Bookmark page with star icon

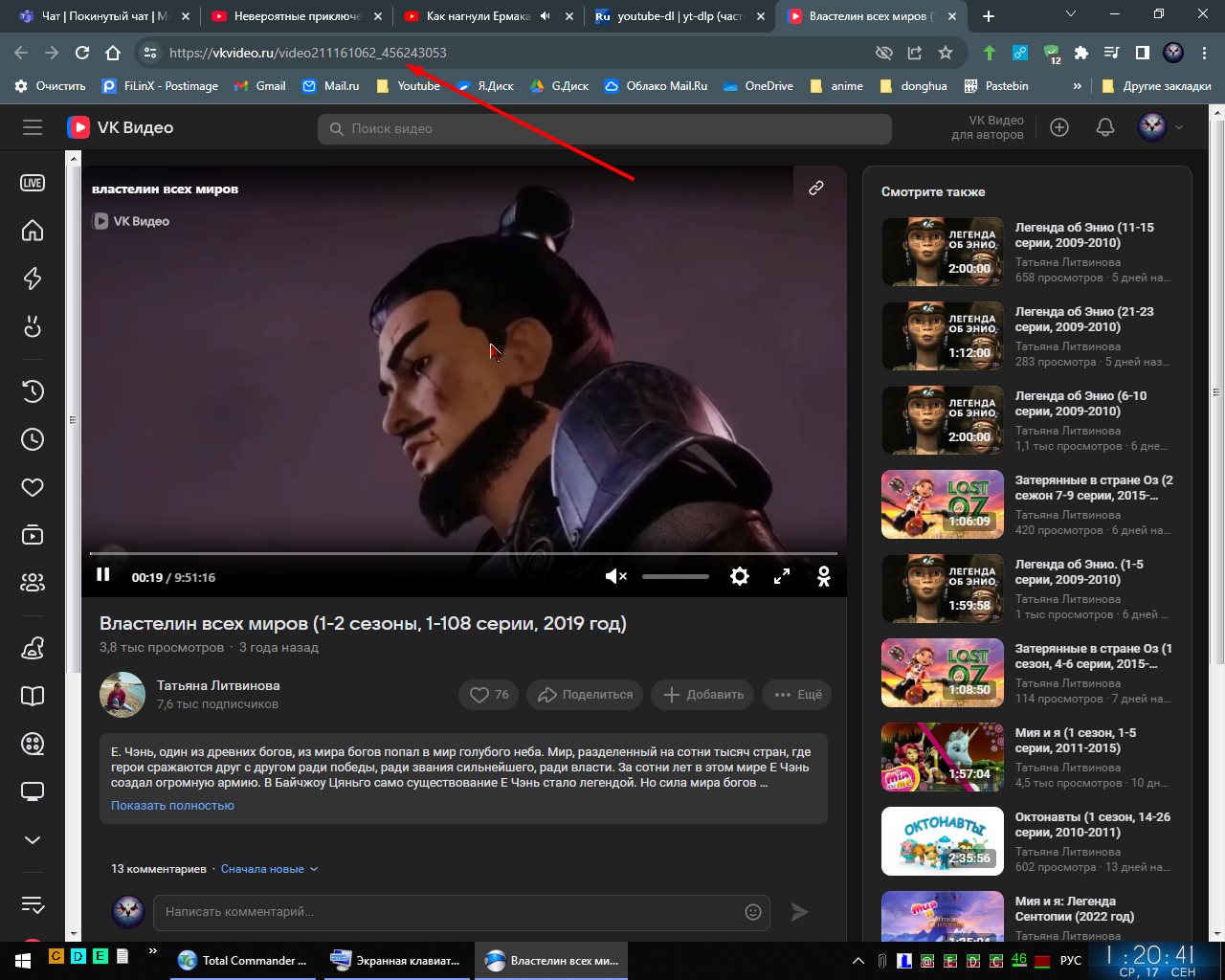click(946, 53)
